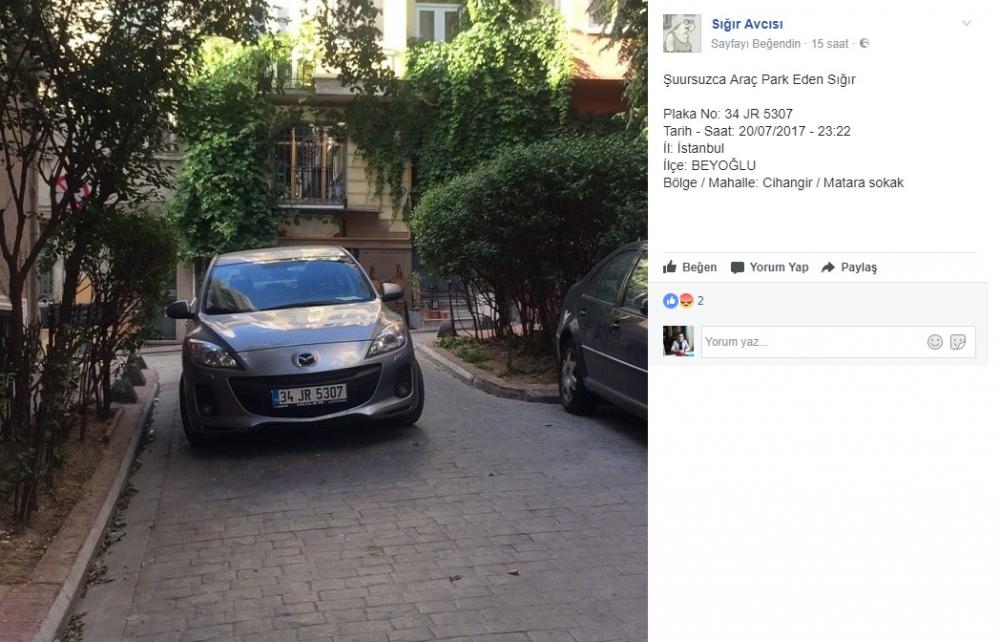The image size is (1000, 642).
Task: Focus the 'Yorum yaz...' comment field
Action: tap(838, 342)
